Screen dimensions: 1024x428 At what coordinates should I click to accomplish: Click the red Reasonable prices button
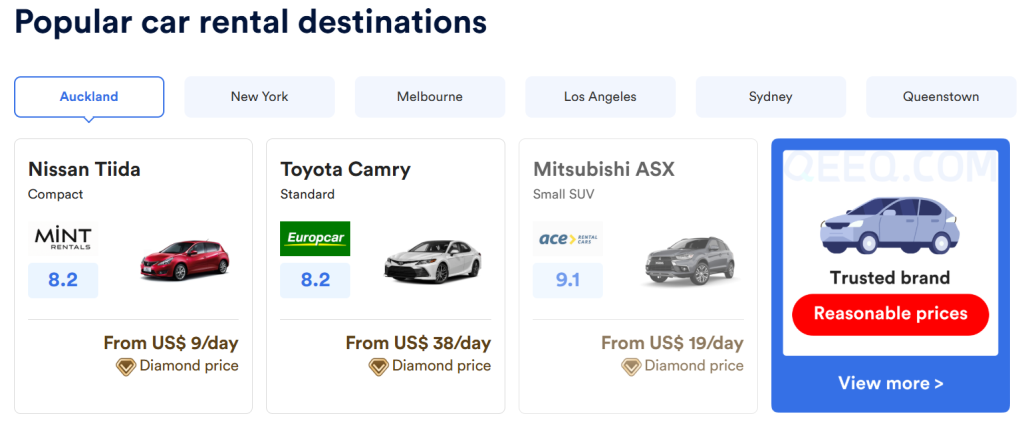click(x=890, y=314)
